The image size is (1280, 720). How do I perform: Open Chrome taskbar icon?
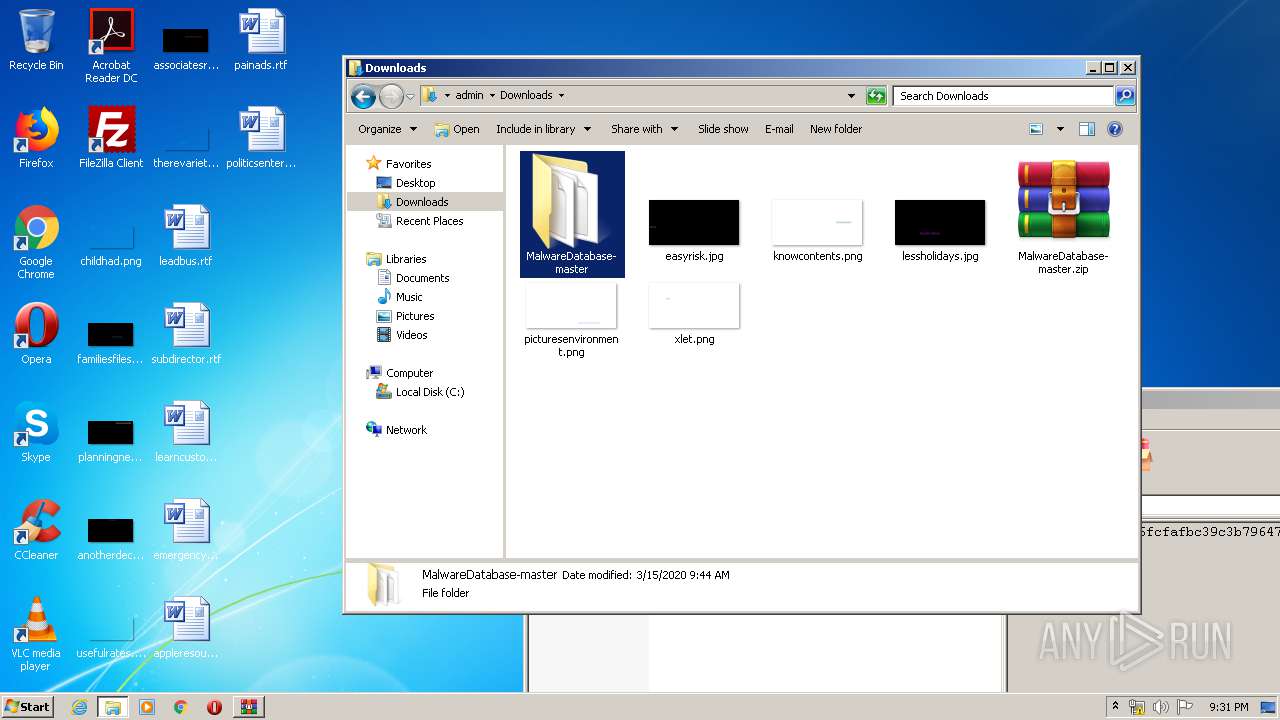pos(181,707)
